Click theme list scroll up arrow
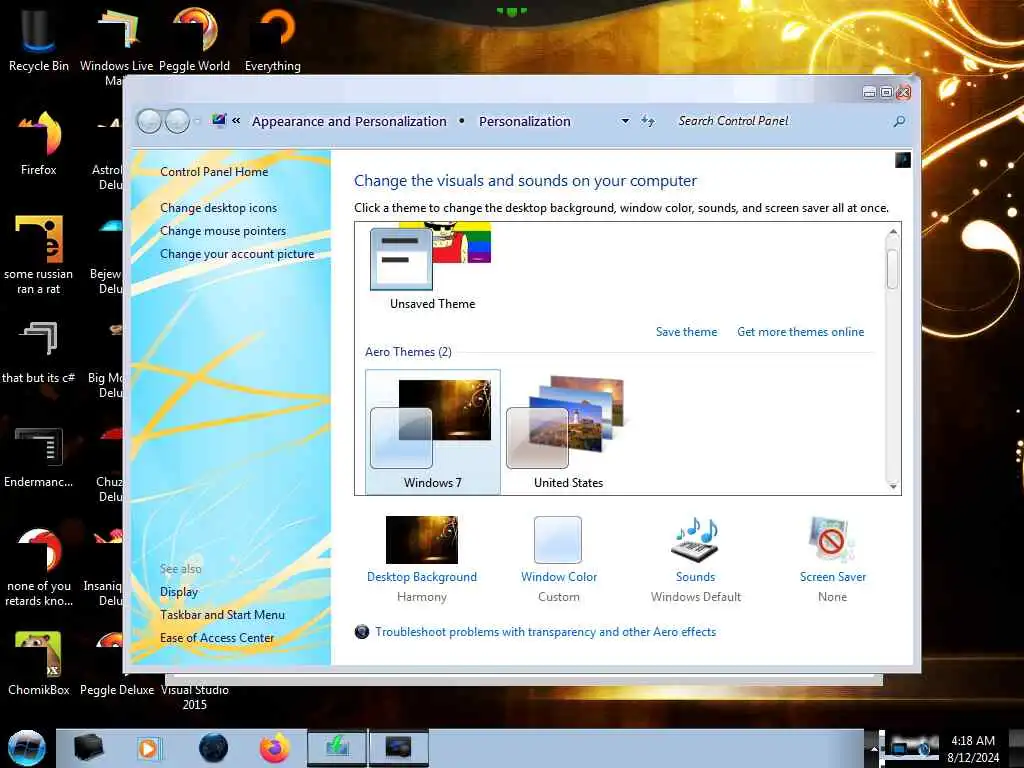This screenshot has height=768, width=1024. (893, 232)
